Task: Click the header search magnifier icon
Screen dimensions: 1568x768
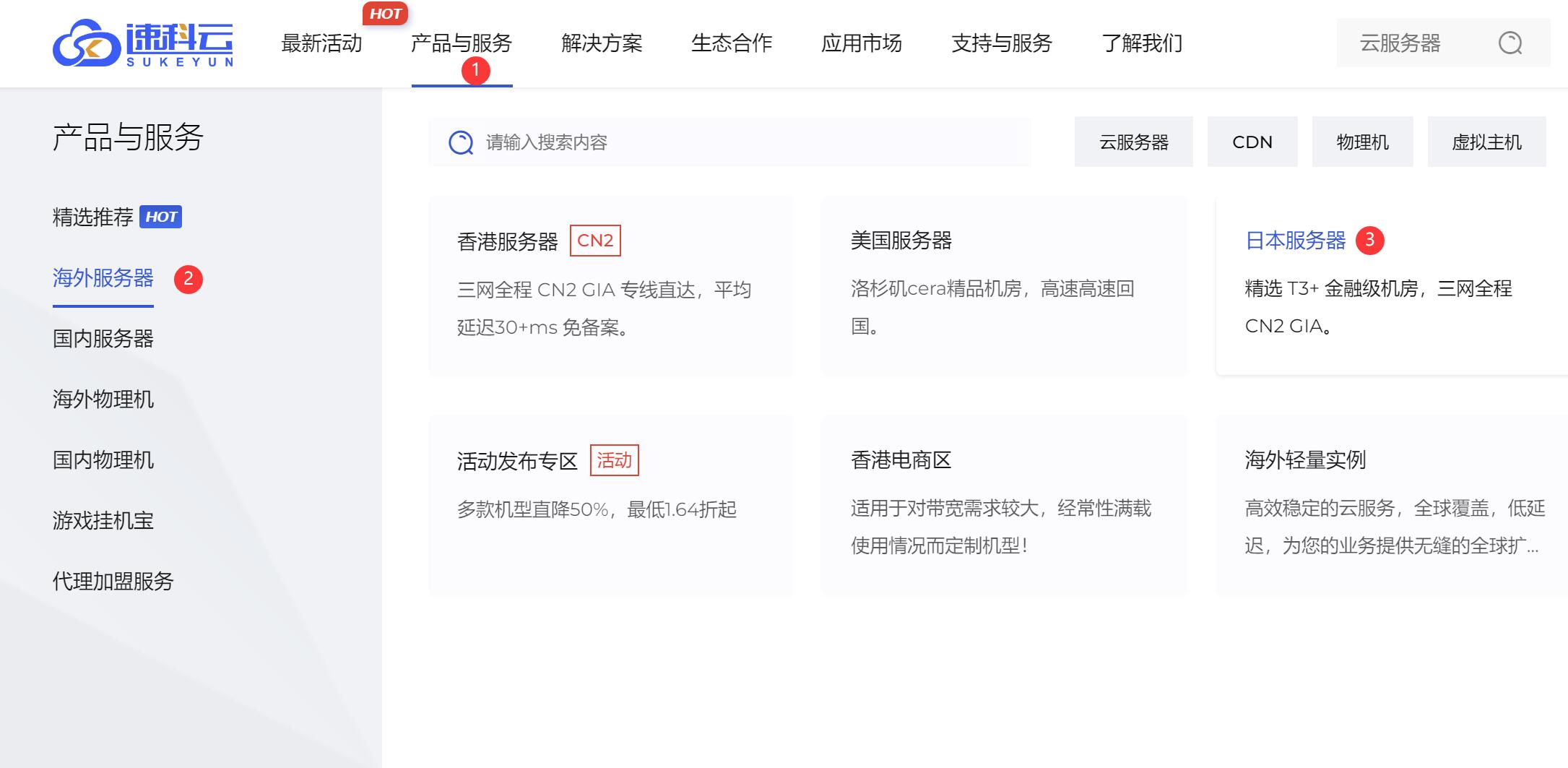Action: (1510, 43)
